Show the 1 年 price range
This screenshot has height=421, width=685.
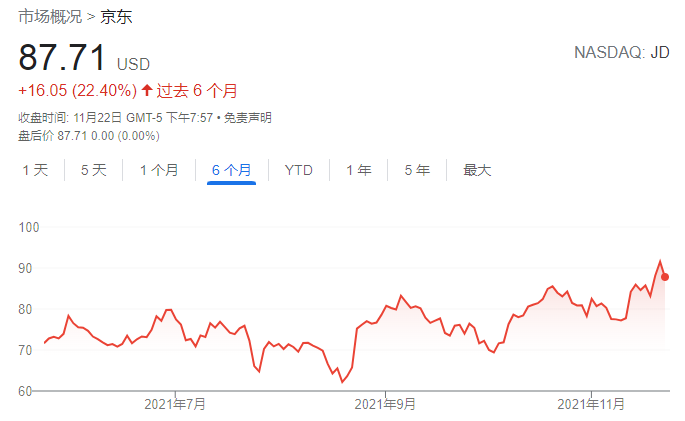pyautogui.click(x=359, y=170)
